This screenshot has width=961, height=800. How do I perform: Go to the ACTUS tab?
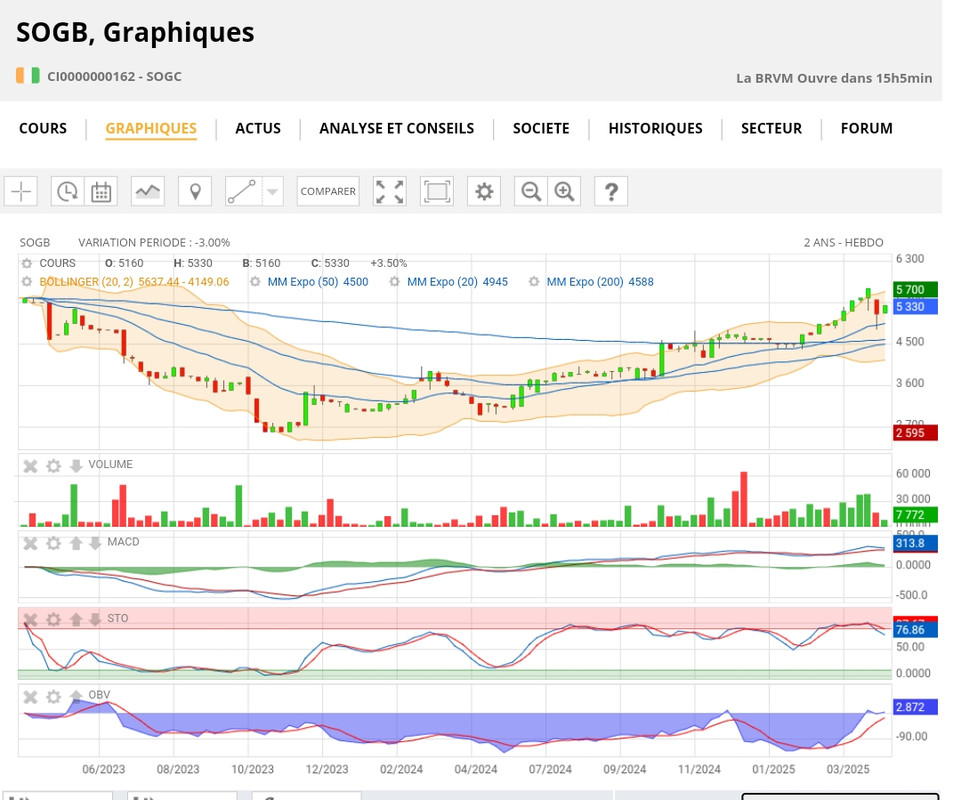(x=258, y=128)
